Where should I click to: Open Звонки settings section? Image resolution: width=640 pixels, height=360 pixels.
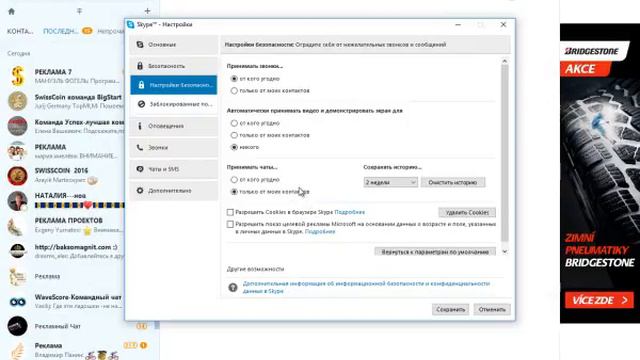174,147
